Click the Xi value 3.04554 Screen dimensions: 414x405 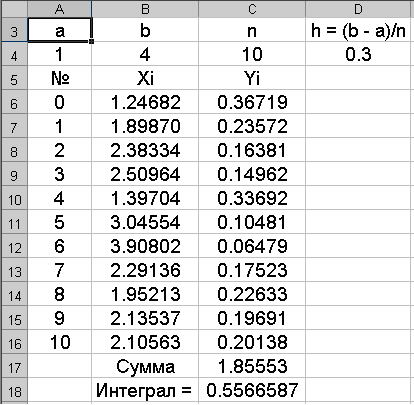[145, 222]
